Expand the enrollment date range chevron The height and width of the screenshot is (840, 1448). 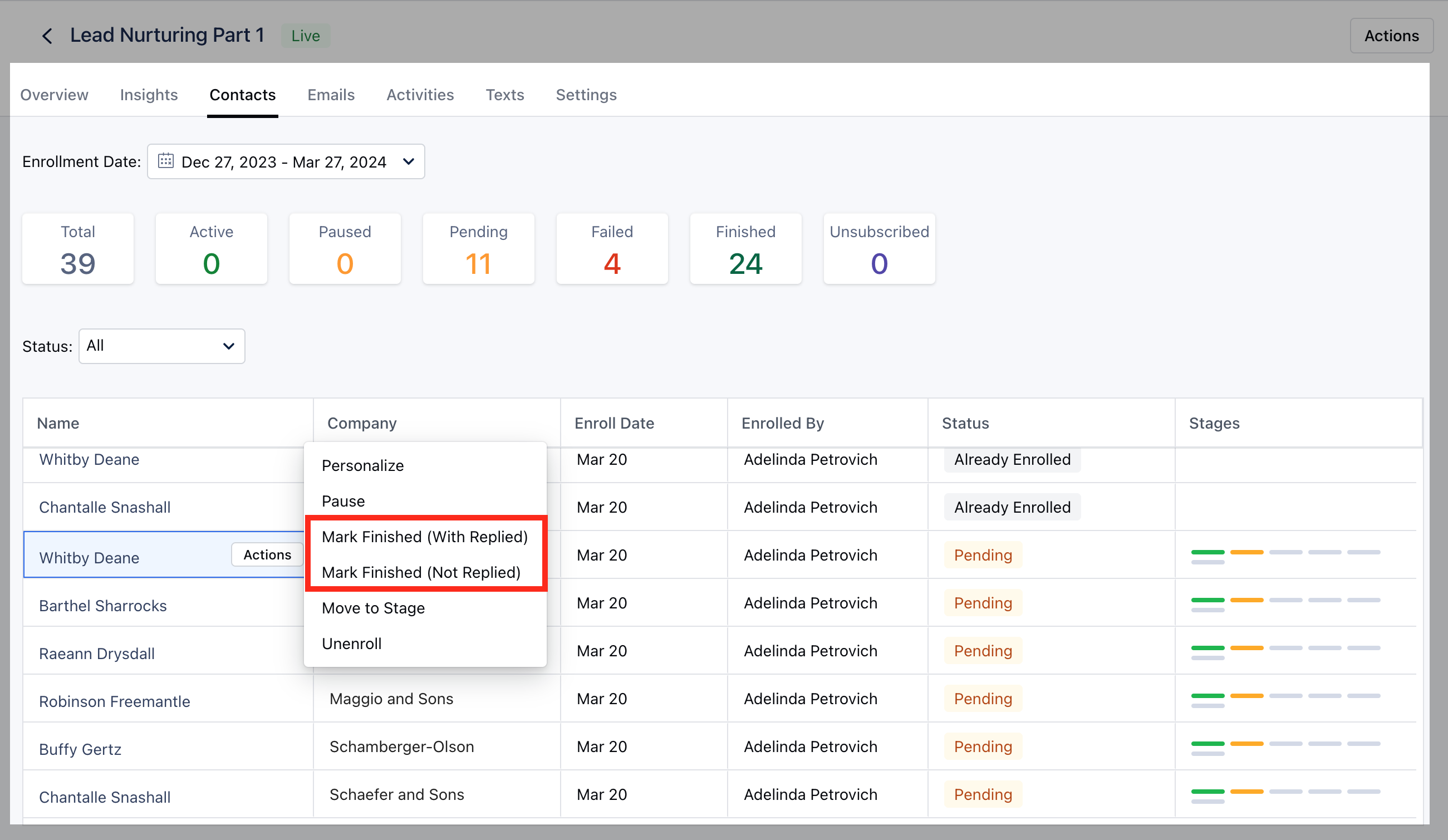[409, 161]
